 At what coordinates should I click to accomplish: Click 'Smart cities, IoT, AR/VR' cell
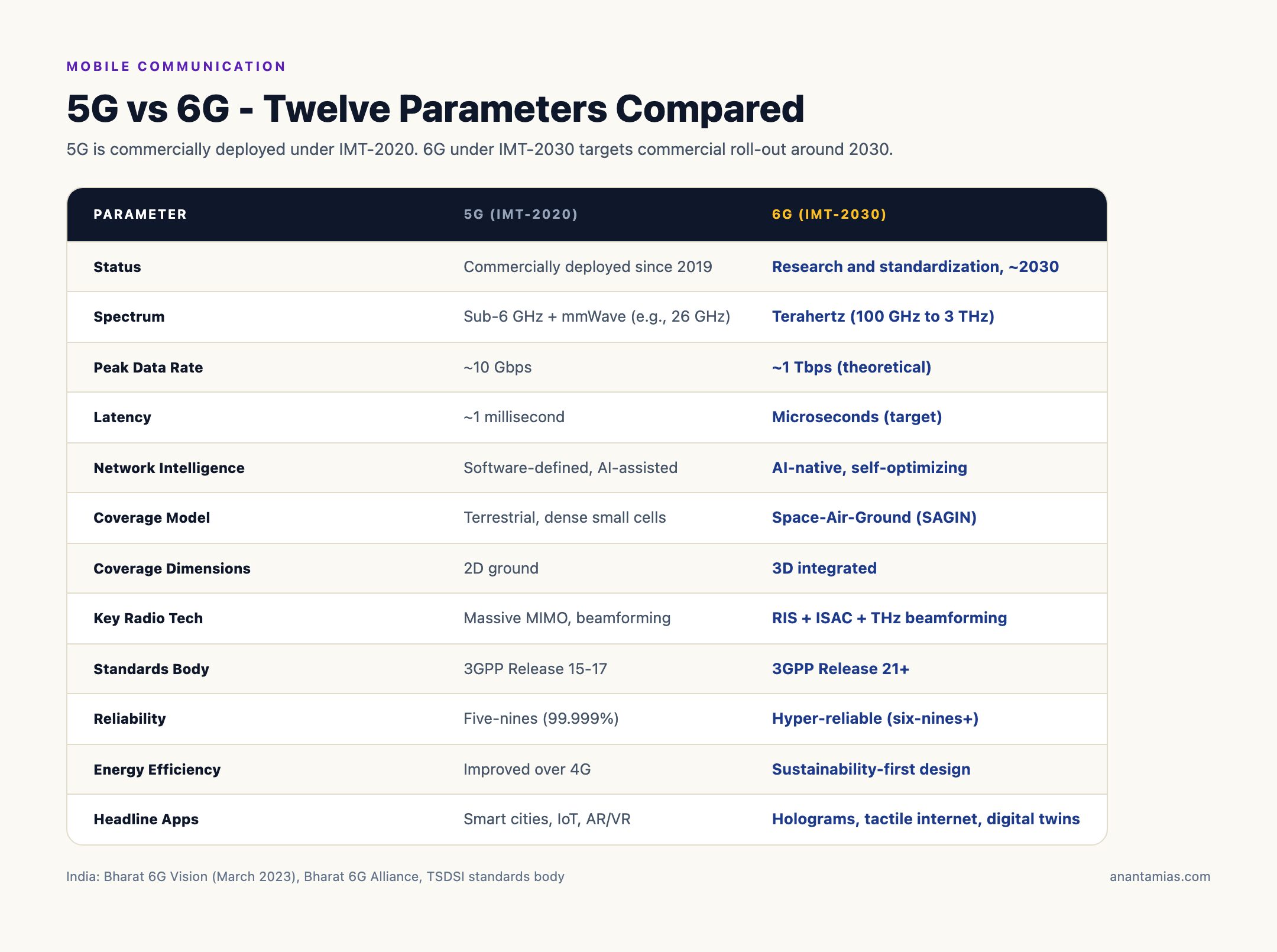(x=547, y=819)
